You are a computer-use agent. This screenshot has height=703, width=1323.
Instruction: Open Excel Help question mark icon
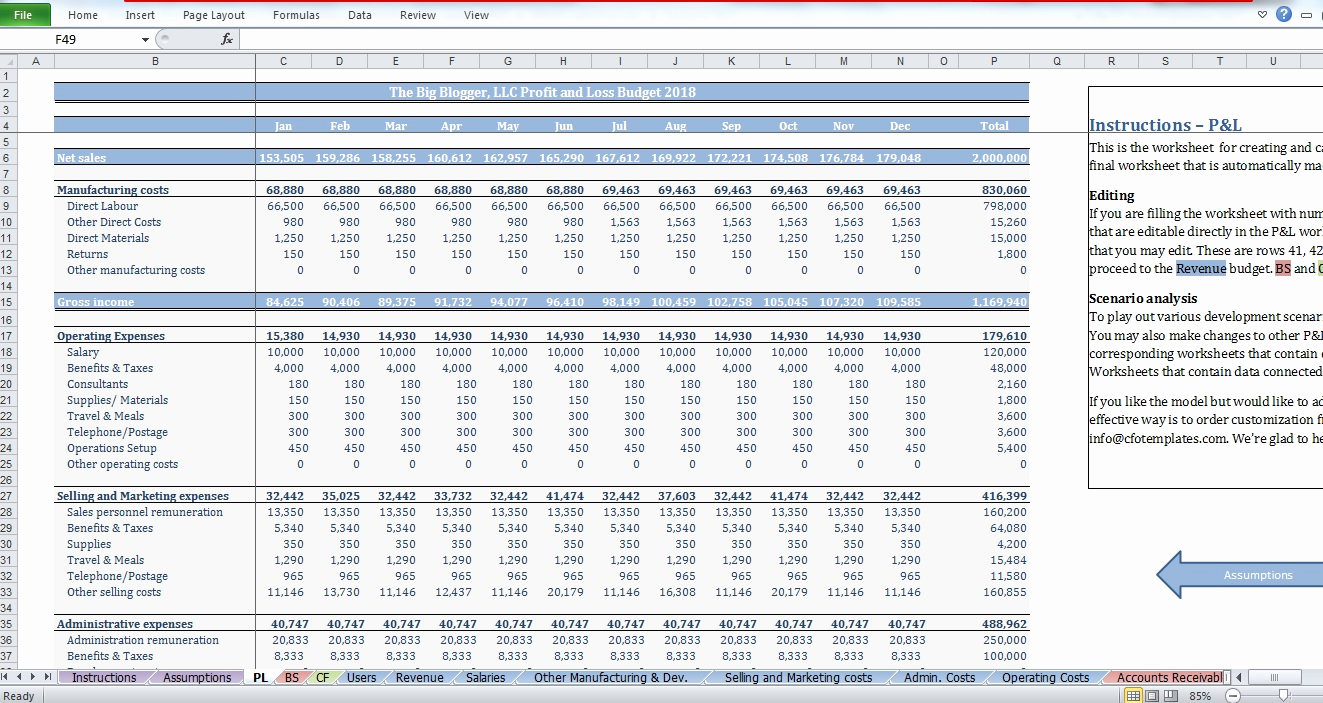click(x=1283, y=15)
